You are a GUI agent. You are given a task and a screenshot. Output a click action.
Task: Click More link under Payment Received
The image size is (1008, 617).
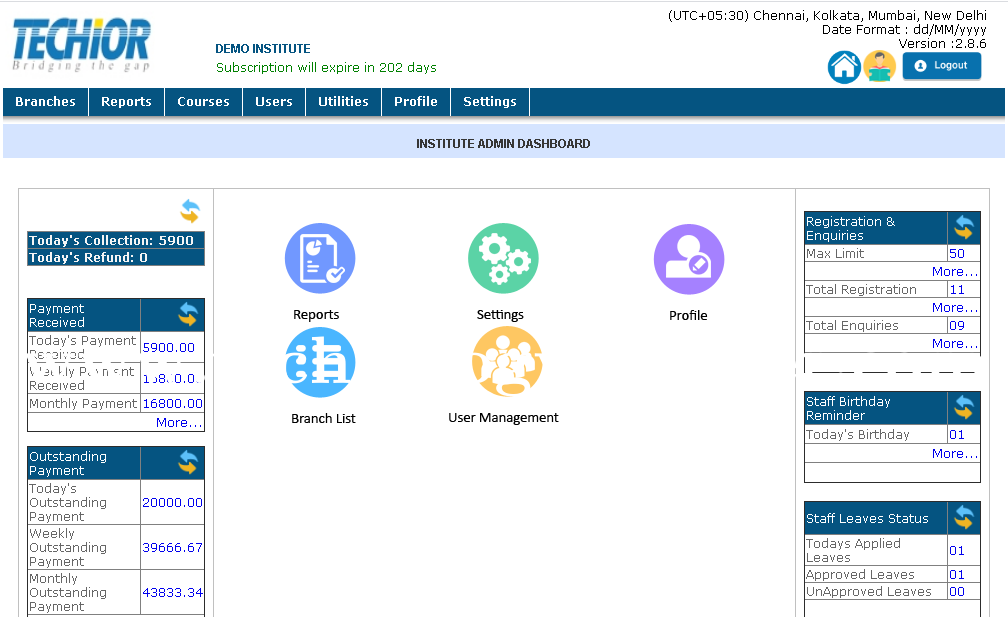179,422
